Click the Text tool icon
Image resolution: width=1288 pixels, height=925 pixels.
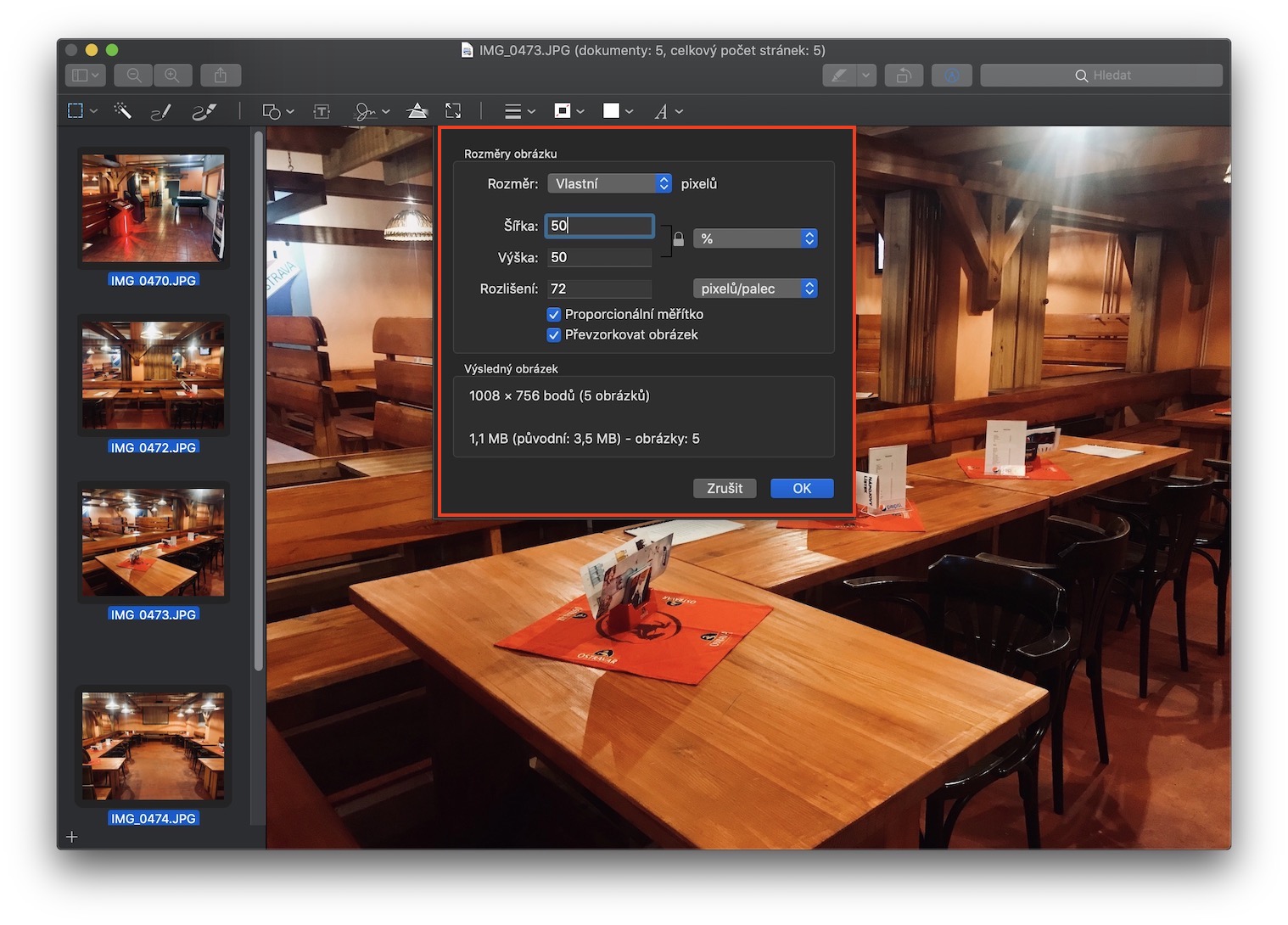pyautogui.click(x=322, y=111)
